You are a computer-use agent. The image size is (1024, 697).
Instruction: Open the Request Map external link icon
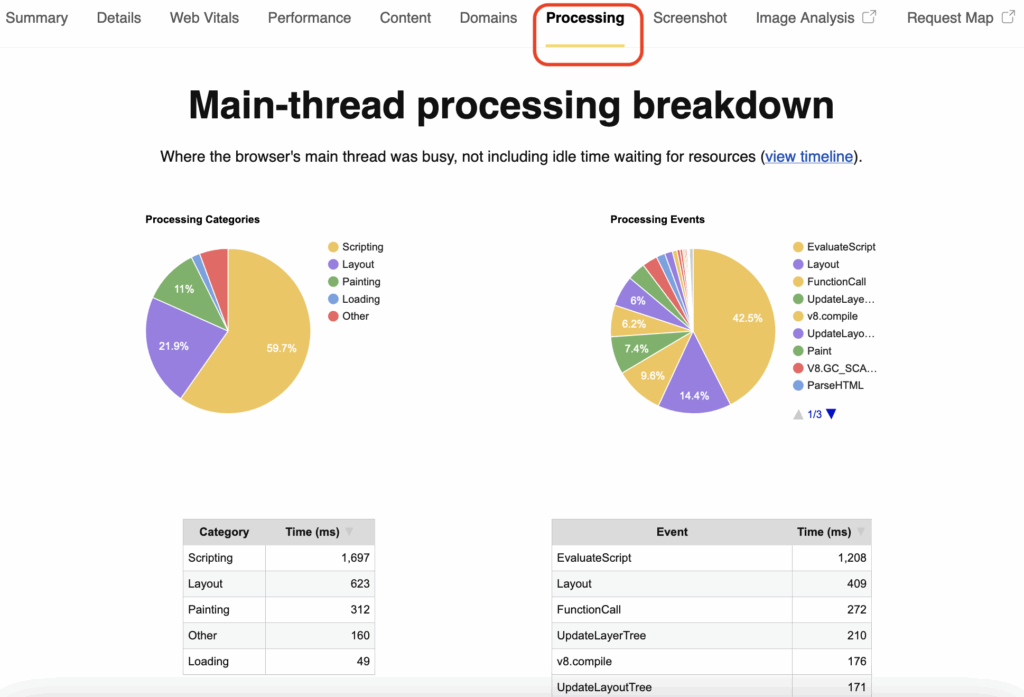[1009, 16]
